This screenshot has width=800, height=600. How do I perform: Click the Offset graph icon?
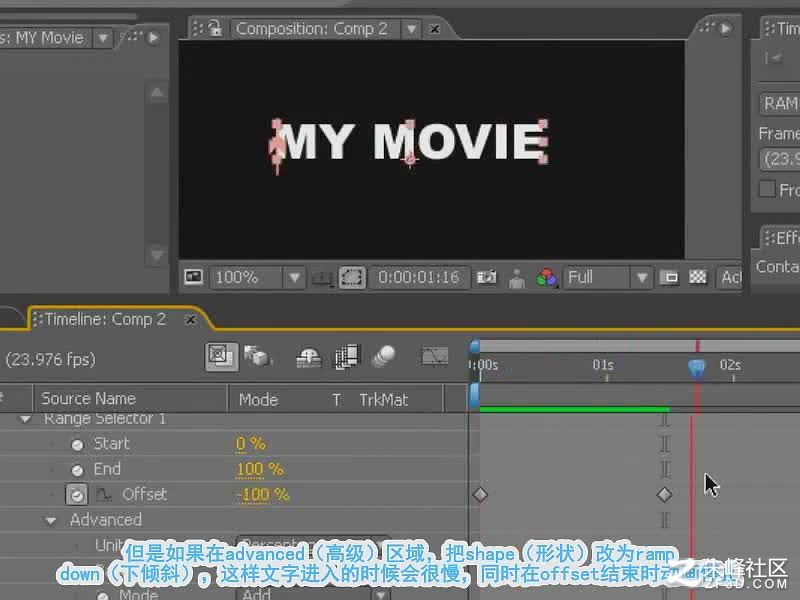coord(104,494)
